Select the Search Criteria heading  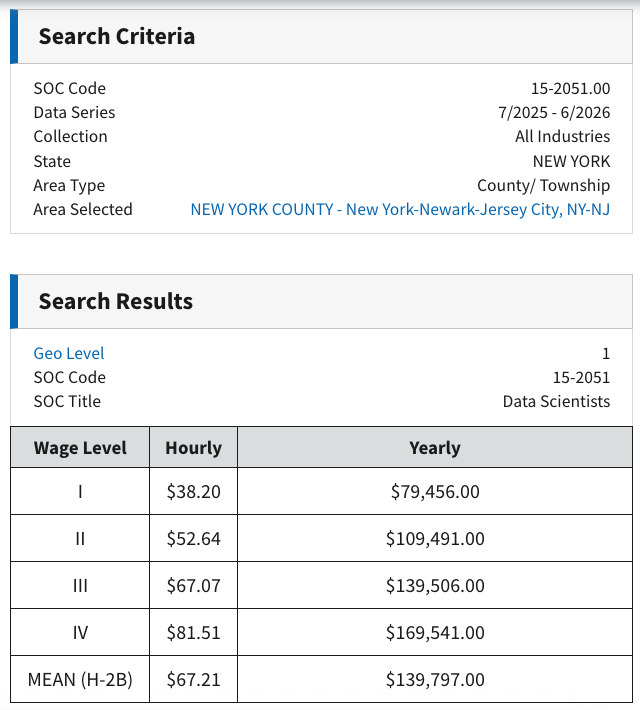pyautogui.click(x=117, y=36)
